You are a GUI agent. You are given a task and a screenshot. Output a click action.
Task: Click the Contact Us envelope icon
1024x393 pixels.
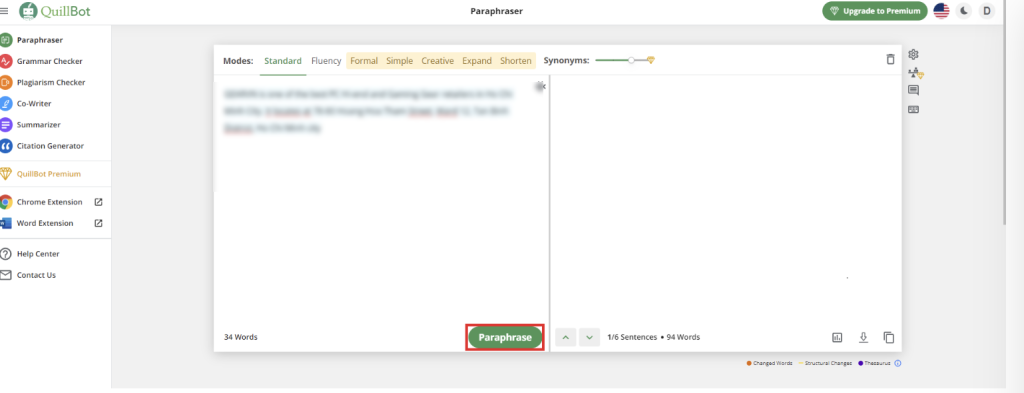[6, 275]
